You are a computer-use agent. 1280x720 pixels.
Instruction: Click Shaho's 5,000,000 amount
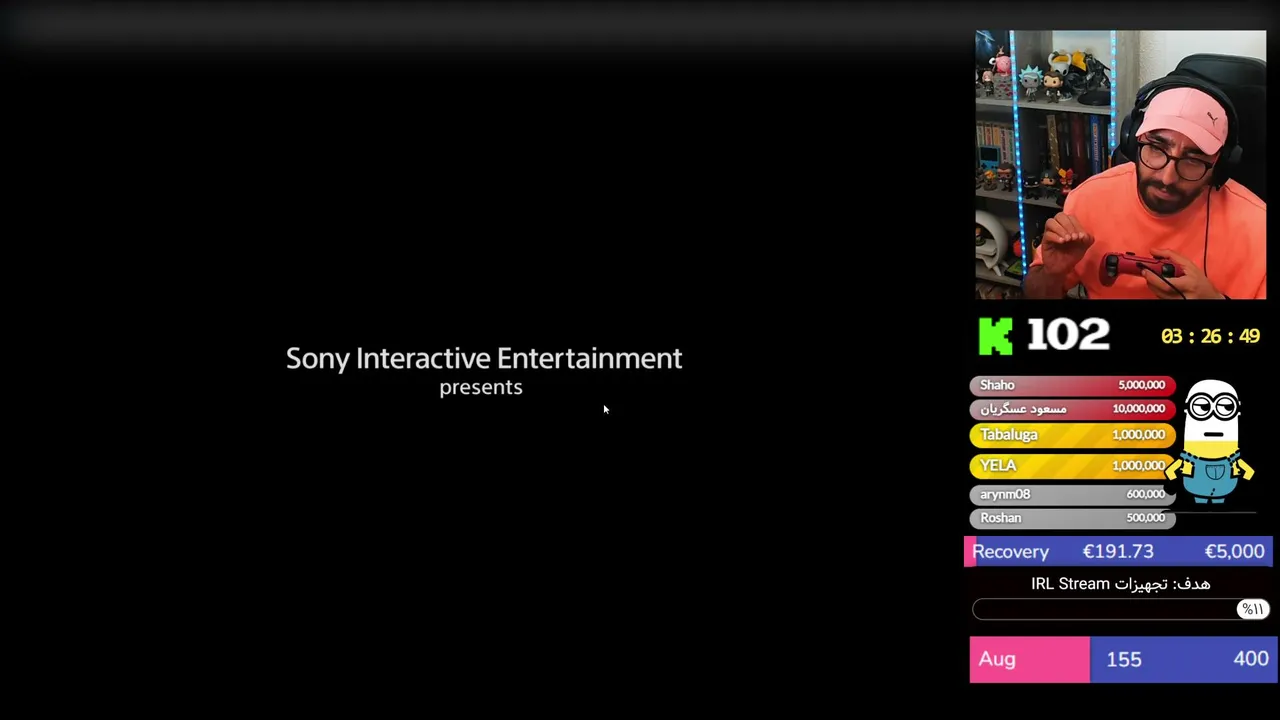pos(1141,385)
